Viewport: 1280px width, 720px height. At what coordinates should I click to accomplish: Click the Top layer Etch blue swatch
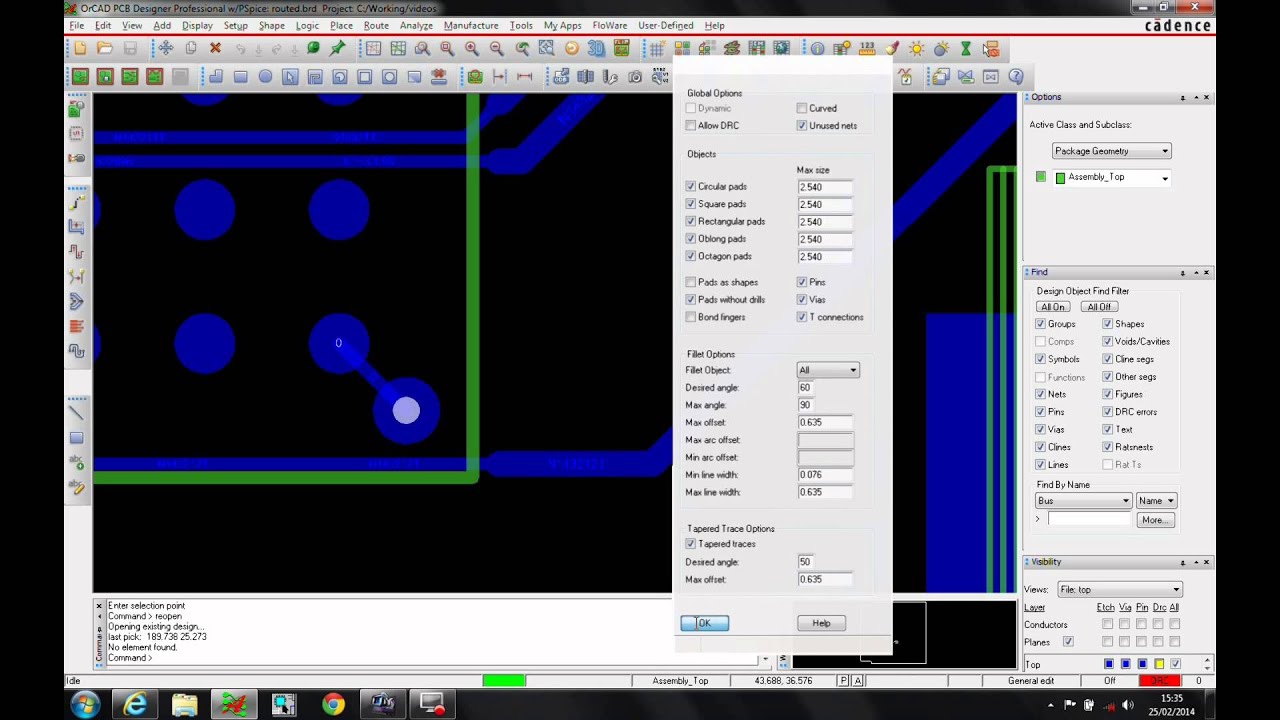pos(1108,664)
